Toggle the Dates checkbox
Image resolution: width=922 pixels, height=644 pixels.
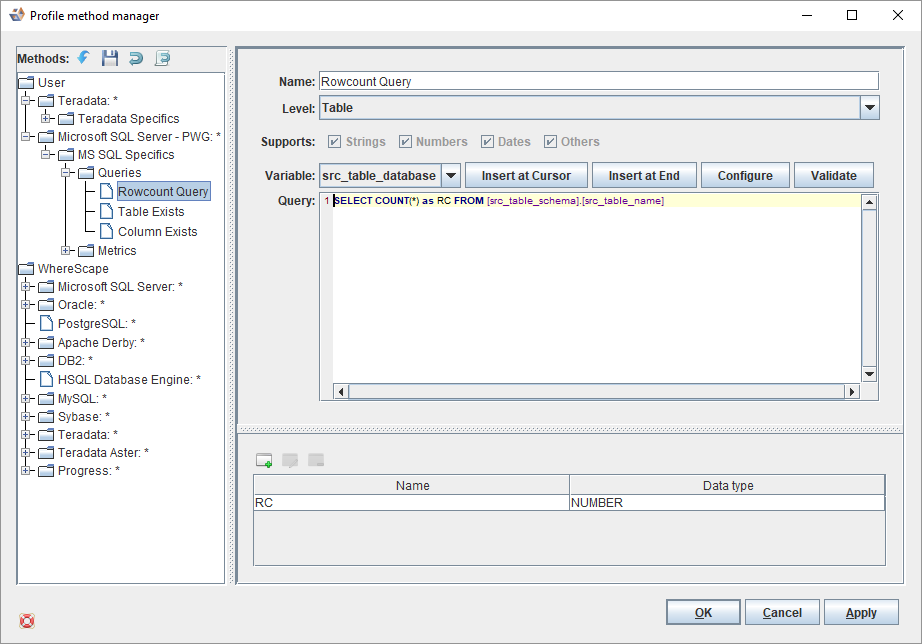point(488,142)
